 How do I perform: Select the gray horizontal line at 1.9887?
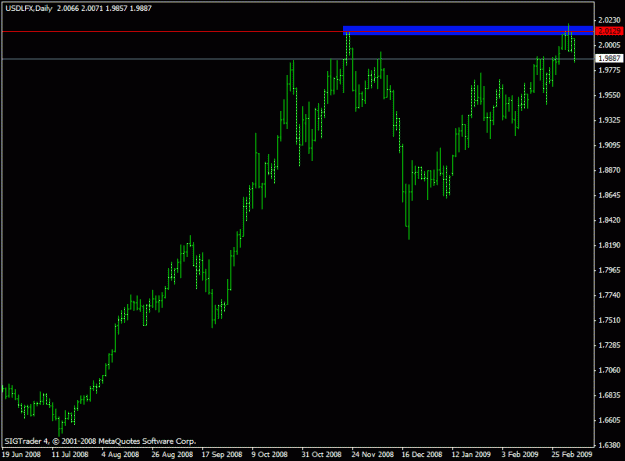(x=298, y=59)
